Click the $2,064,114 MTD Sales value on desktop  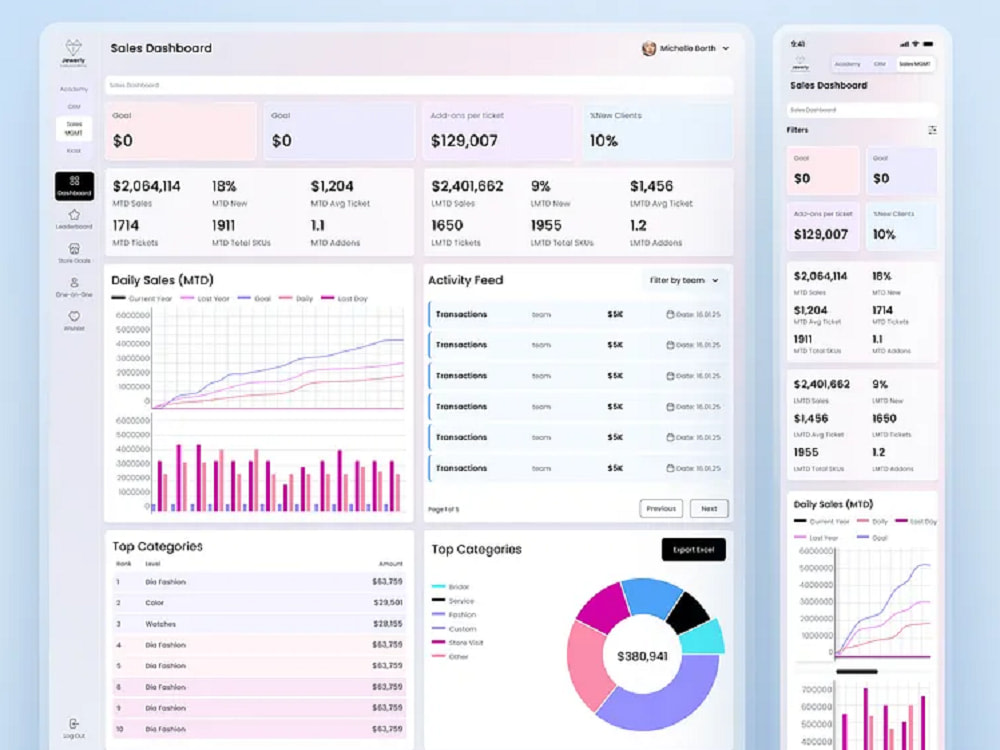147,186
